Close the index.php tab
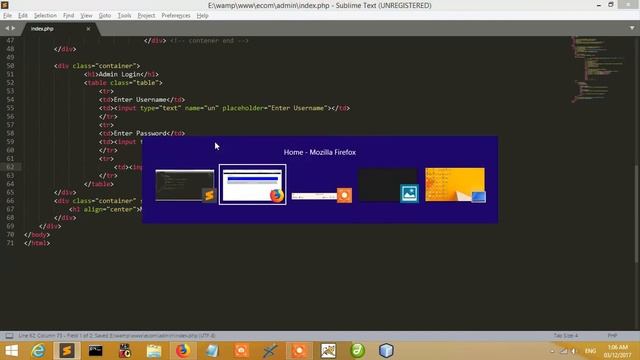The image size is (640, 360). (x=88, y=29)
